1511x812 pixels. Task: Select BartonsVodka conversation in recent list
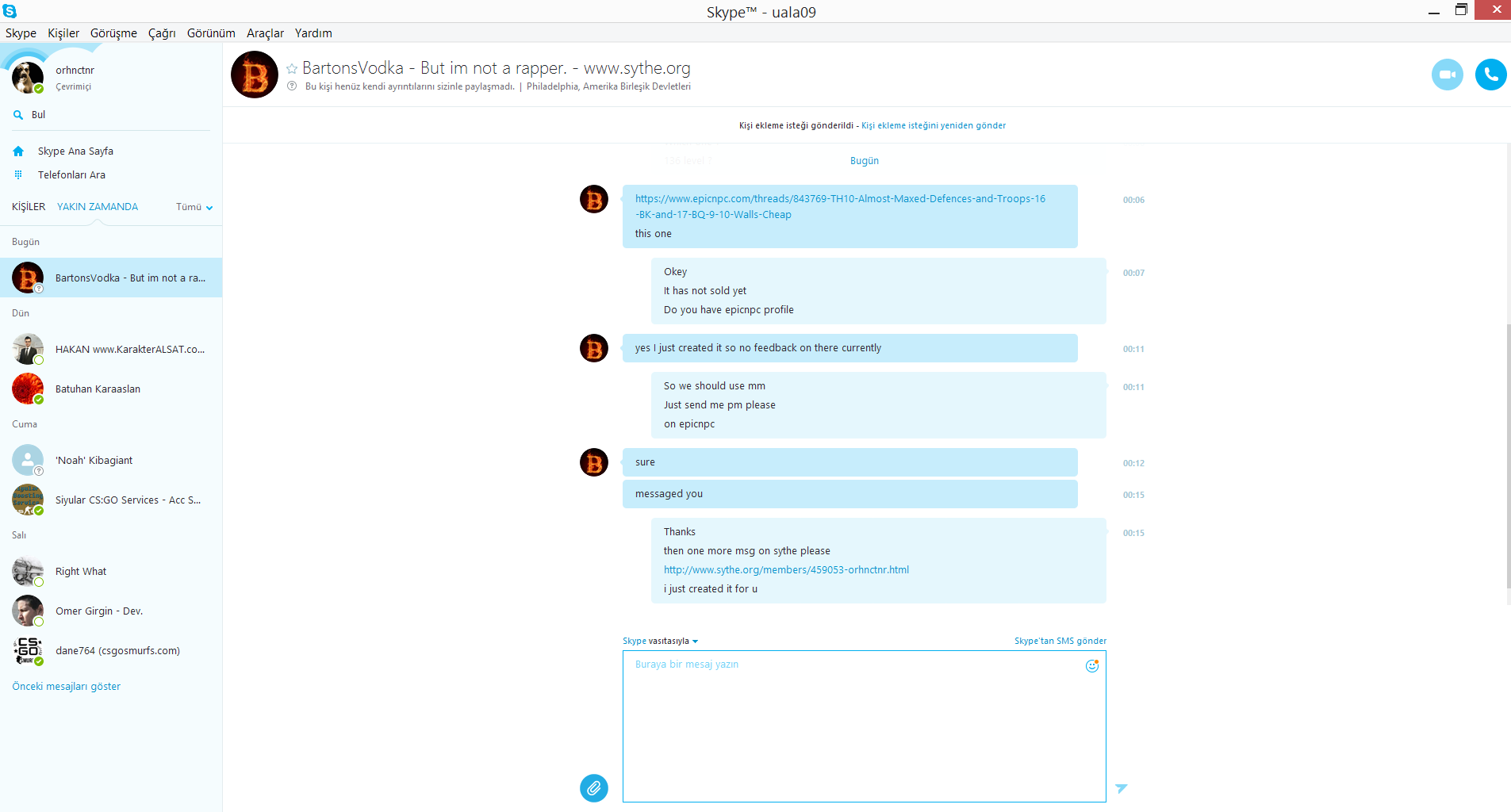point(111,278)
